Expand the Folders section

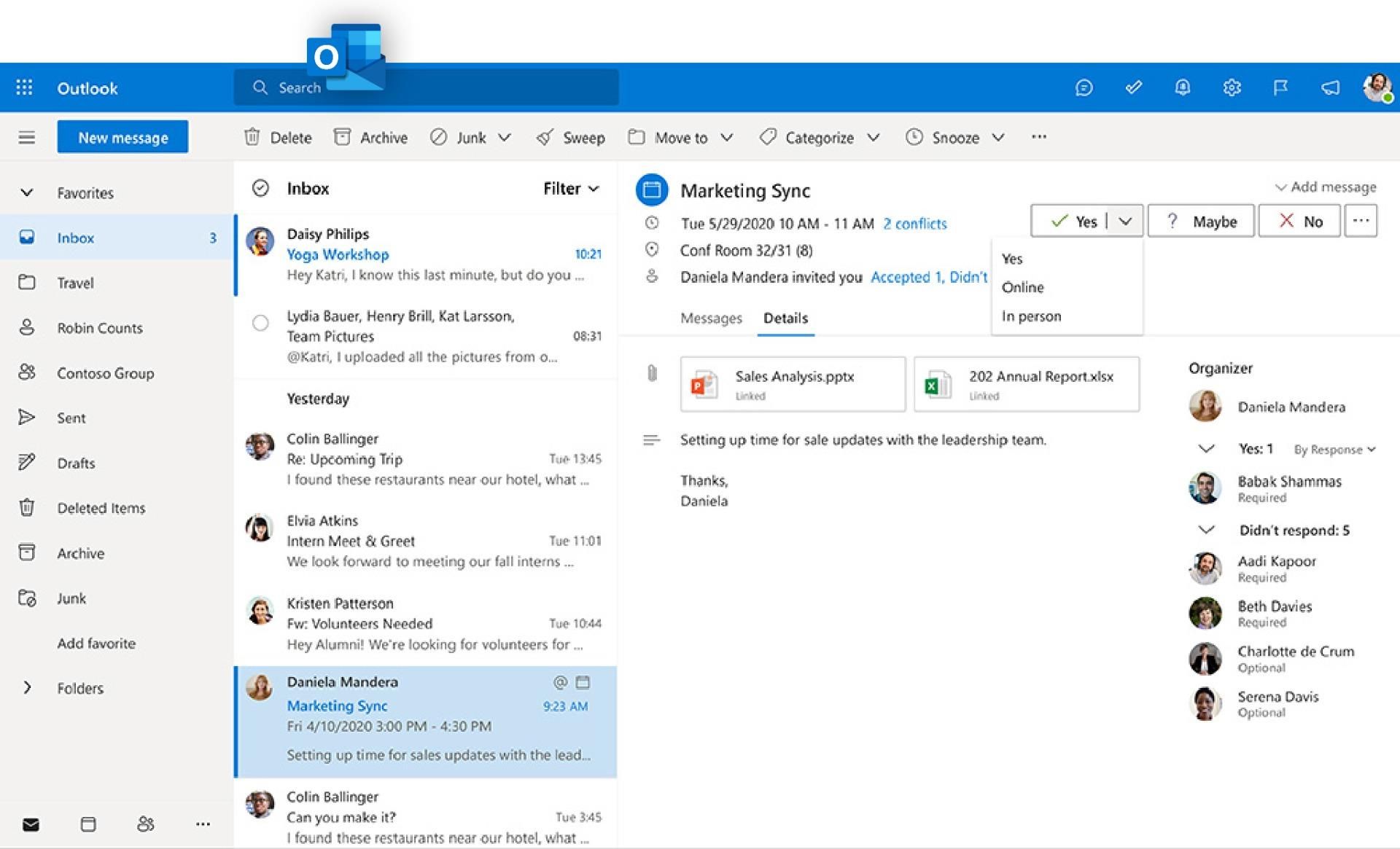27,687
